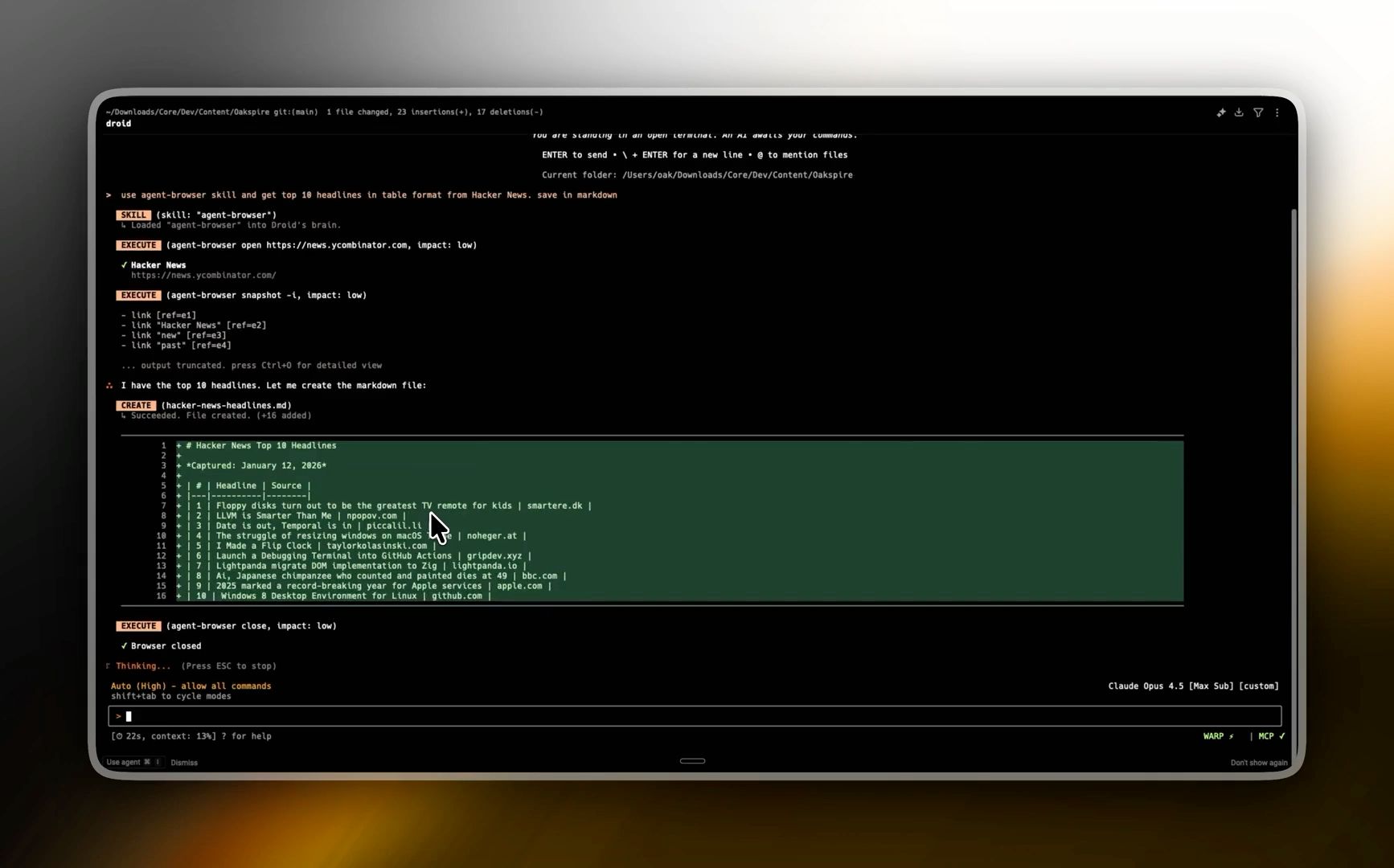Click the download/save block icon
The image size is (1394, 868).
coord(1239,113)
